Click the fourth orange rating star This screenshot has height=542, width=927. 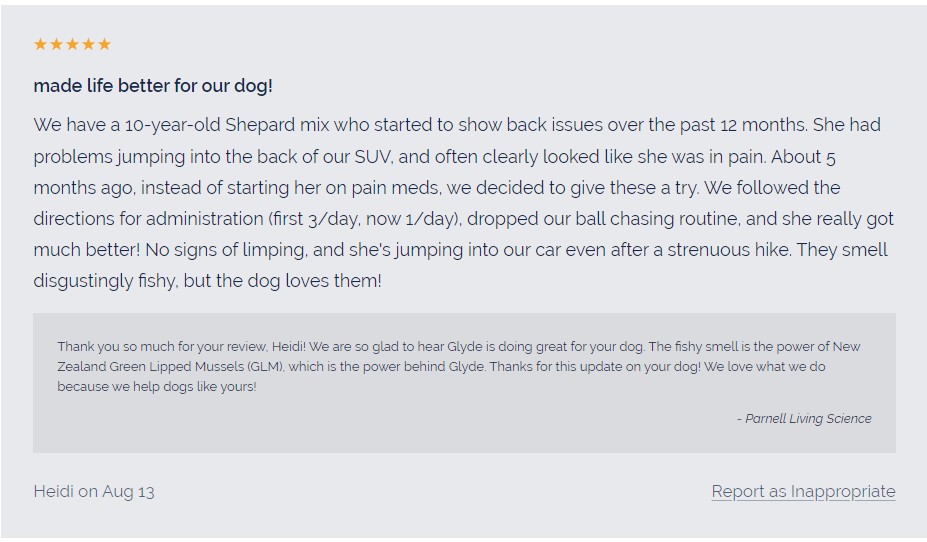[88, 44]
